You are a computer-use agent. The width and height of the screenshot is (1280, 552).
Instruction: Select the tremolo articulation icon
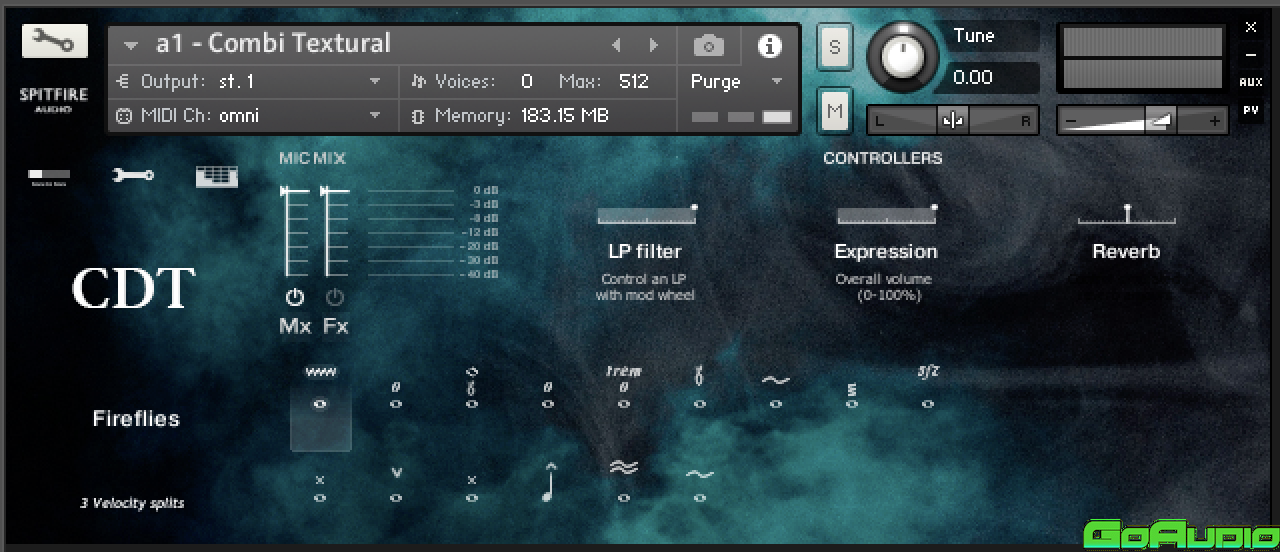coord(623,387)
